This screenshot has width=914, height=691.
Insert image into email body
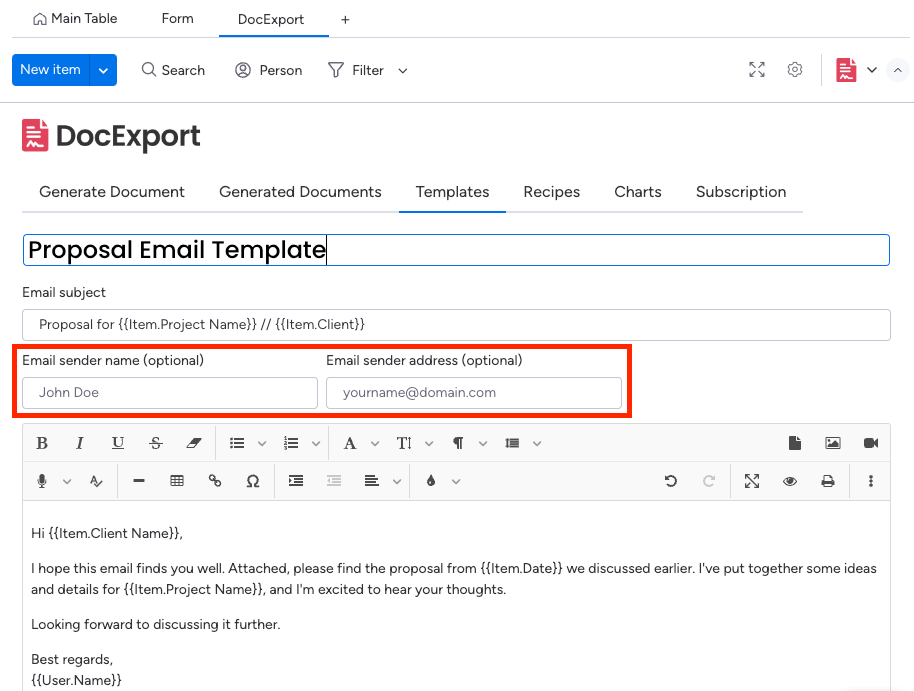pyautogui.click(x=833, y=443)
